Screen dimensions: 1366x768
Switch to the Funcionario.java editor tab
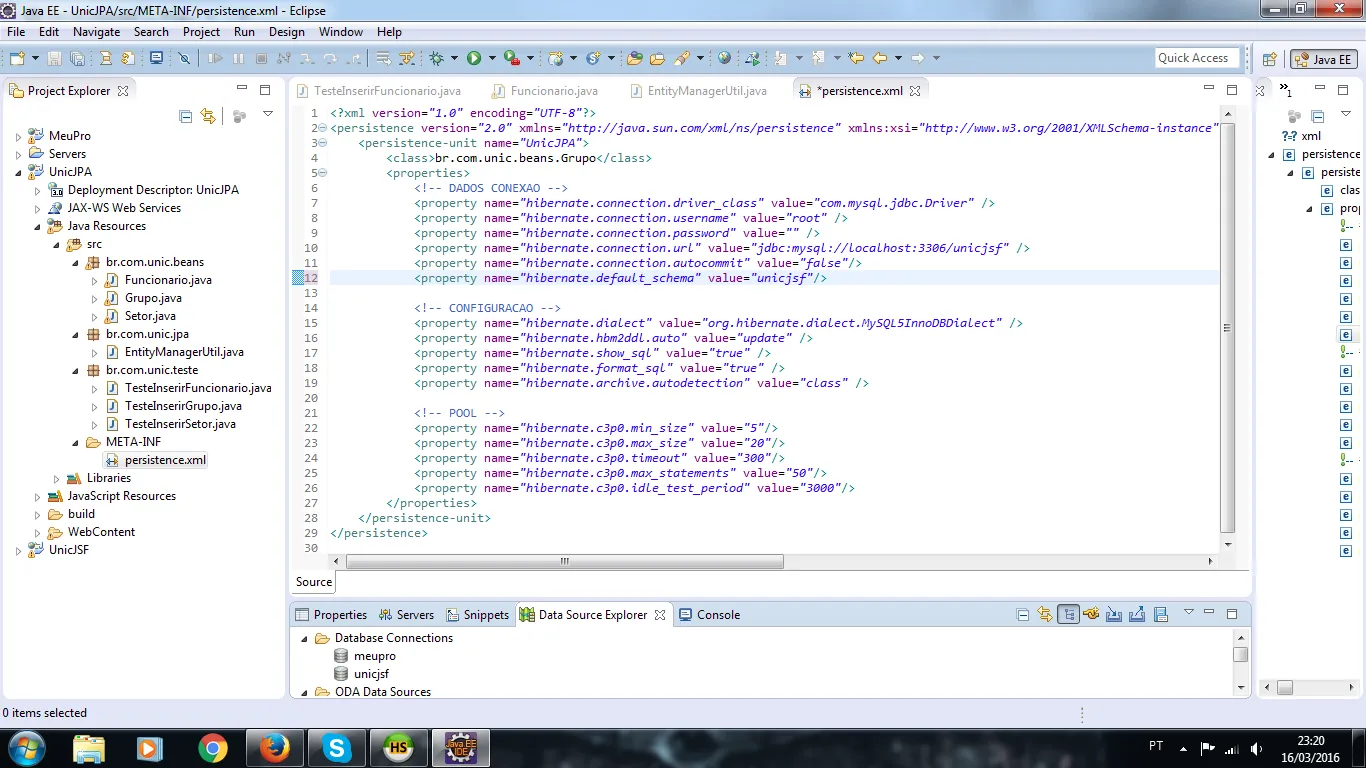[x=553, y=91]
